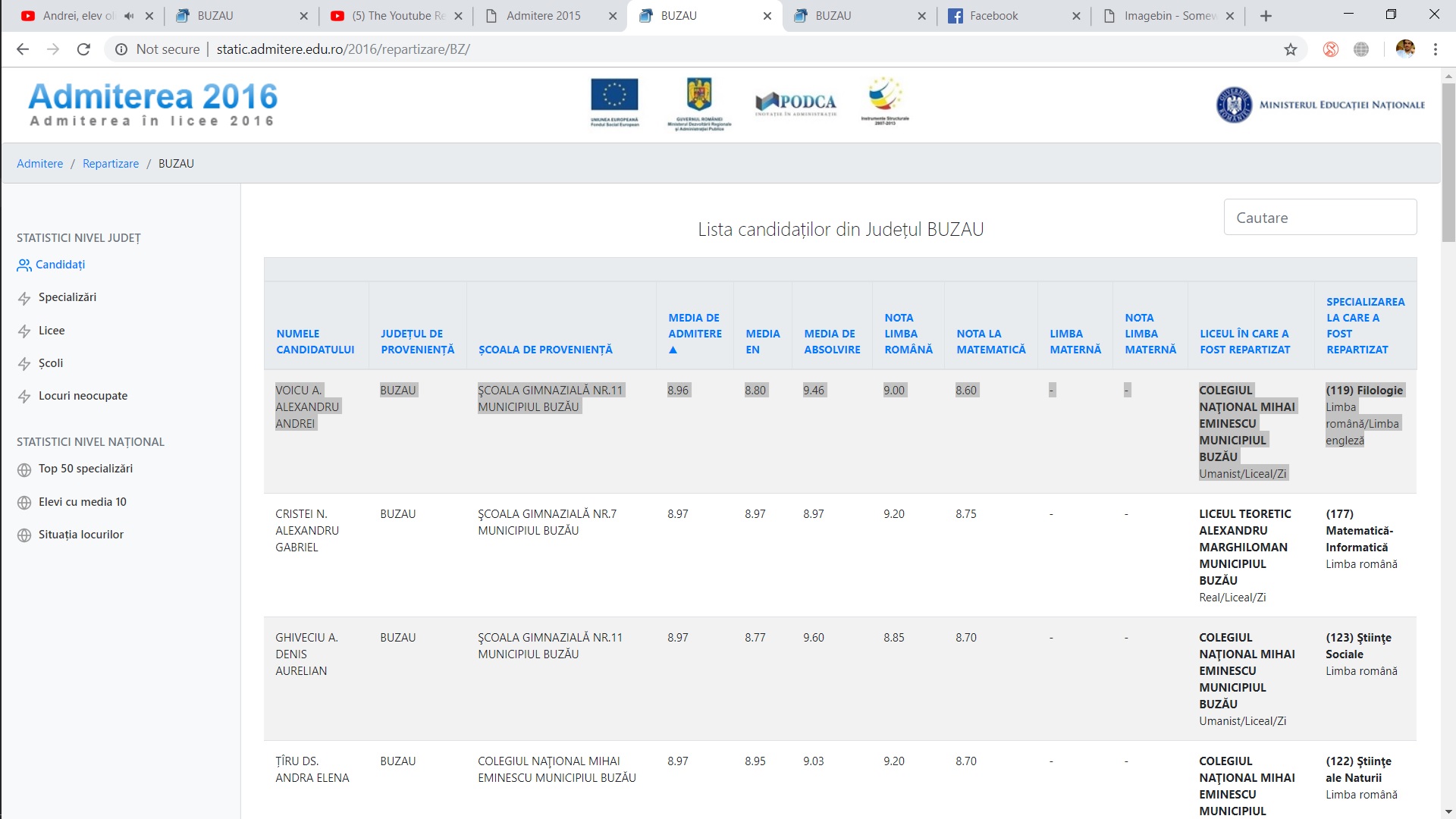Click the address bar URL
The width and height of the screenshot is (1456, 819).
pyautogui.click(x=343, y=49)
